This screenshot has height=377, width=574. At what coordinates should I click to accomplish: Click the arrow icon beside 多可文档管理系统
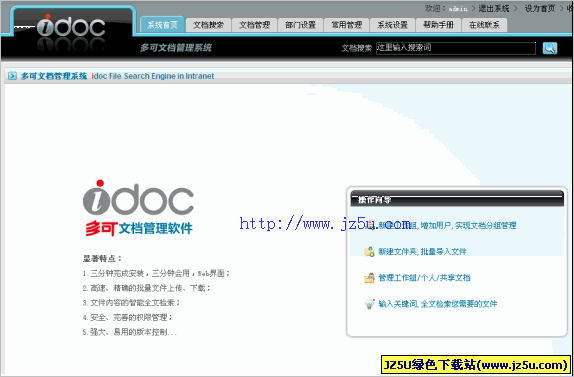coord(12,76)
